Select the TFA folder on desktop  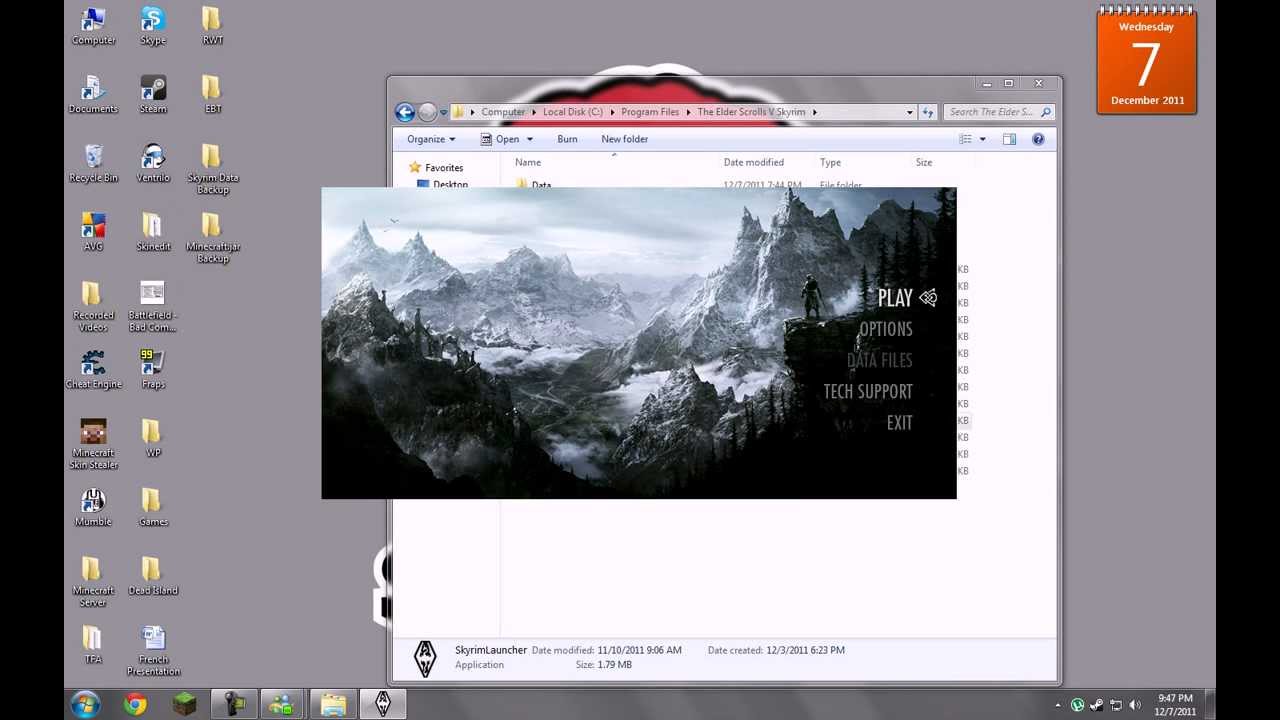(x=93, y=645)
